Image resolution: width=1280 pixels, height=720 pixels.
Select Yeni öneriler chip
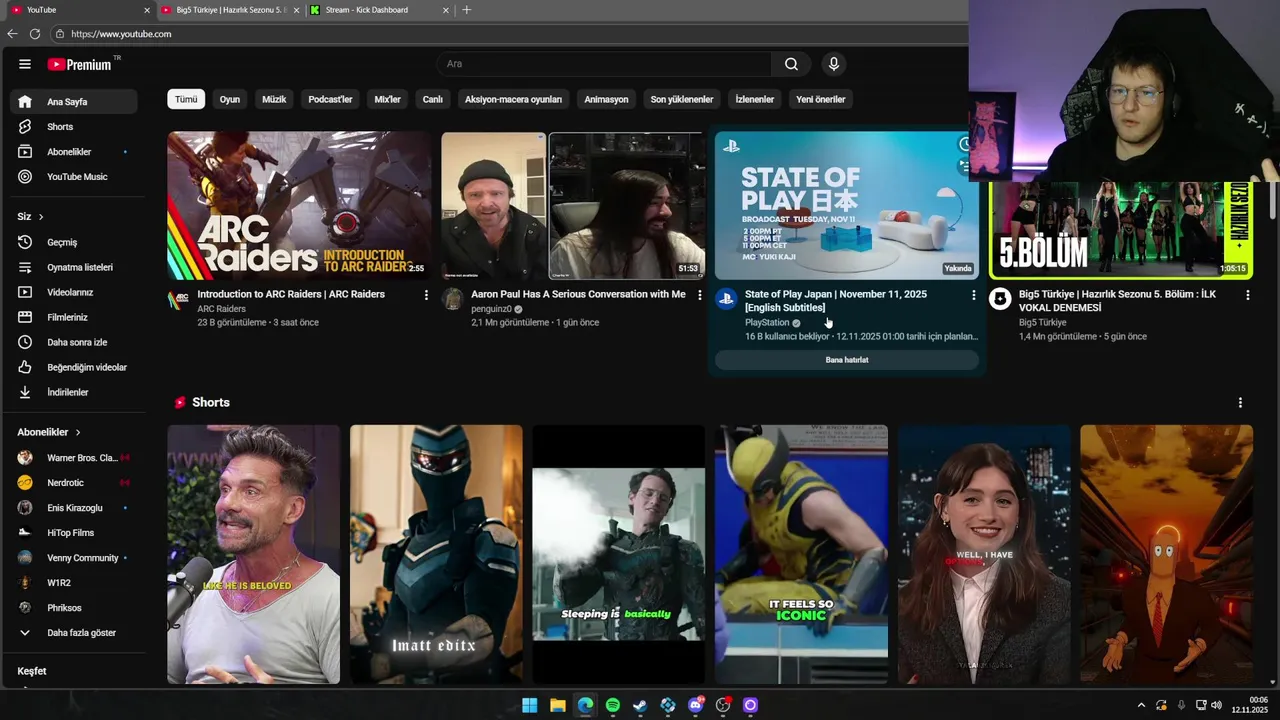(x=821, y=99)
